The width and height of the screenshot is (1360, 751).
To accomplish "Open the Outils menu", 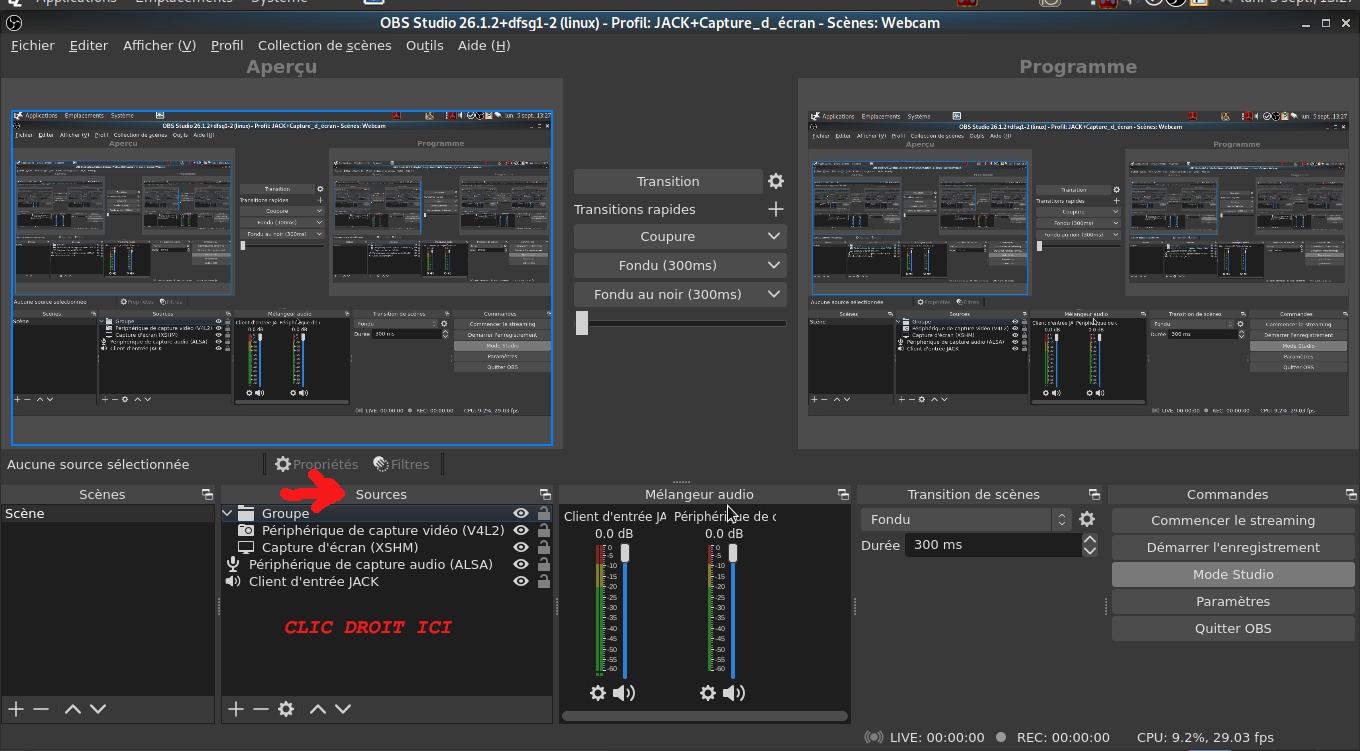I will (x=425, y=45).
